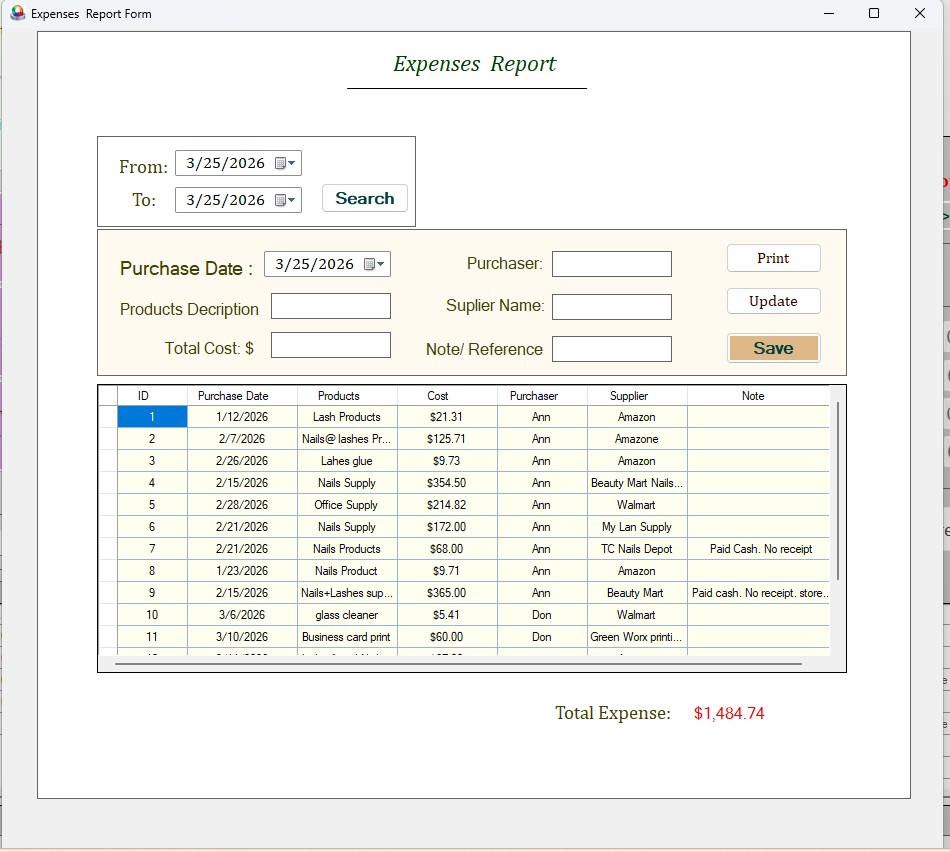
Task: Open the From date calendar dropdown
Action: click(x=292, y=162)
